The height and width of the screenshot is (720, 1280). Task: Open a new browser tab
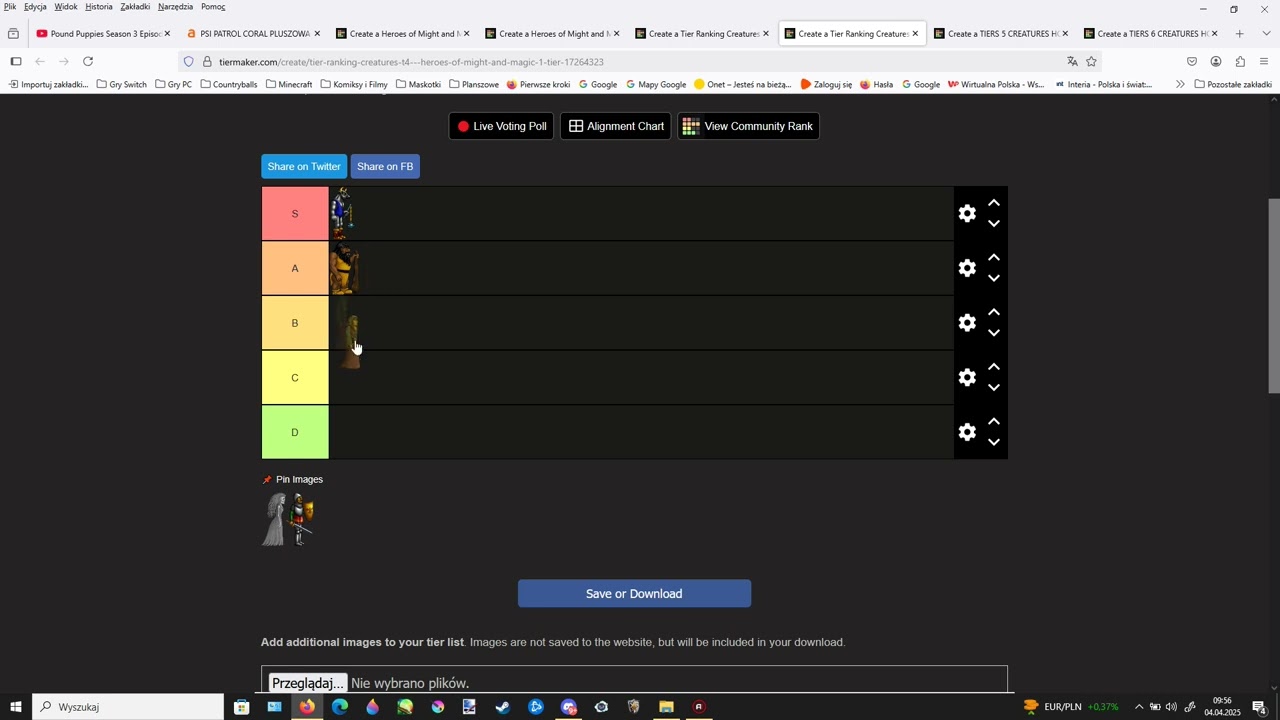pos(1240,34)
